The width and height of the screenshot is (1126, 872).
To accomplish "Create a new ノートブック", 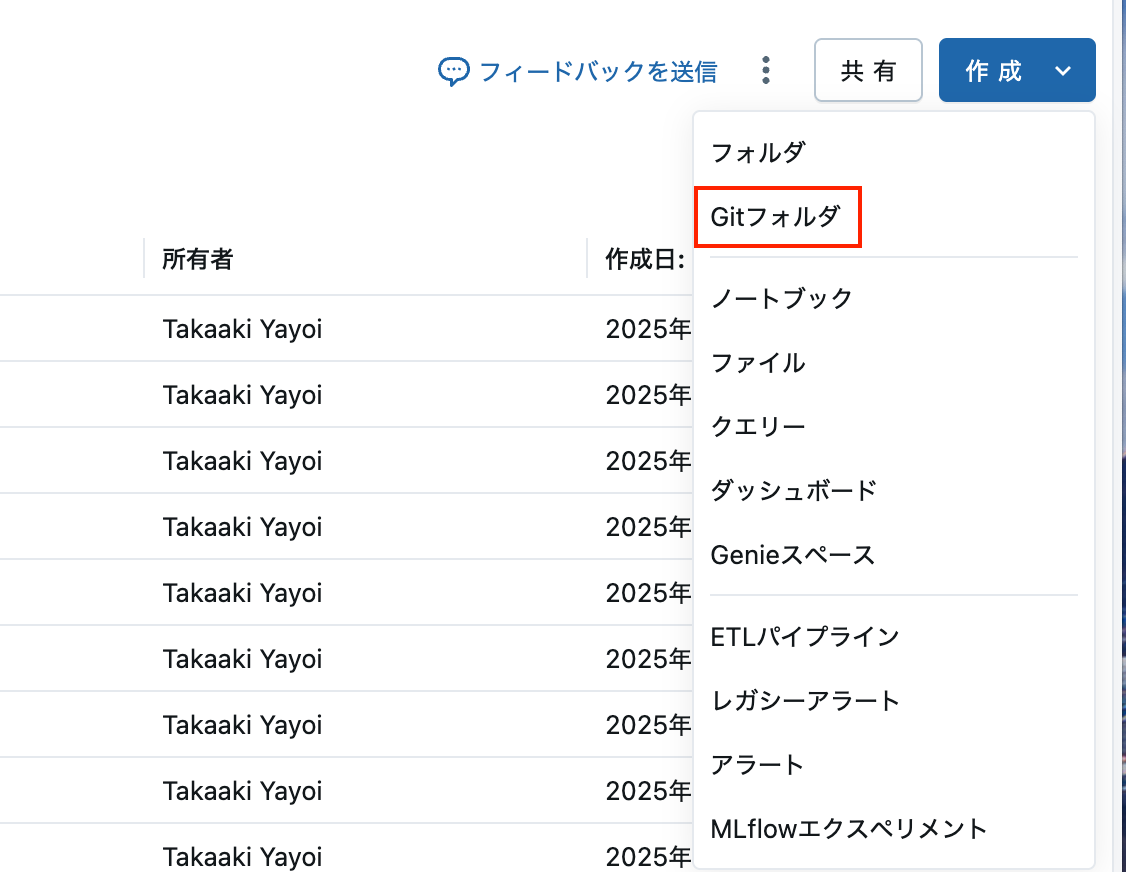I will coord(781,298).
